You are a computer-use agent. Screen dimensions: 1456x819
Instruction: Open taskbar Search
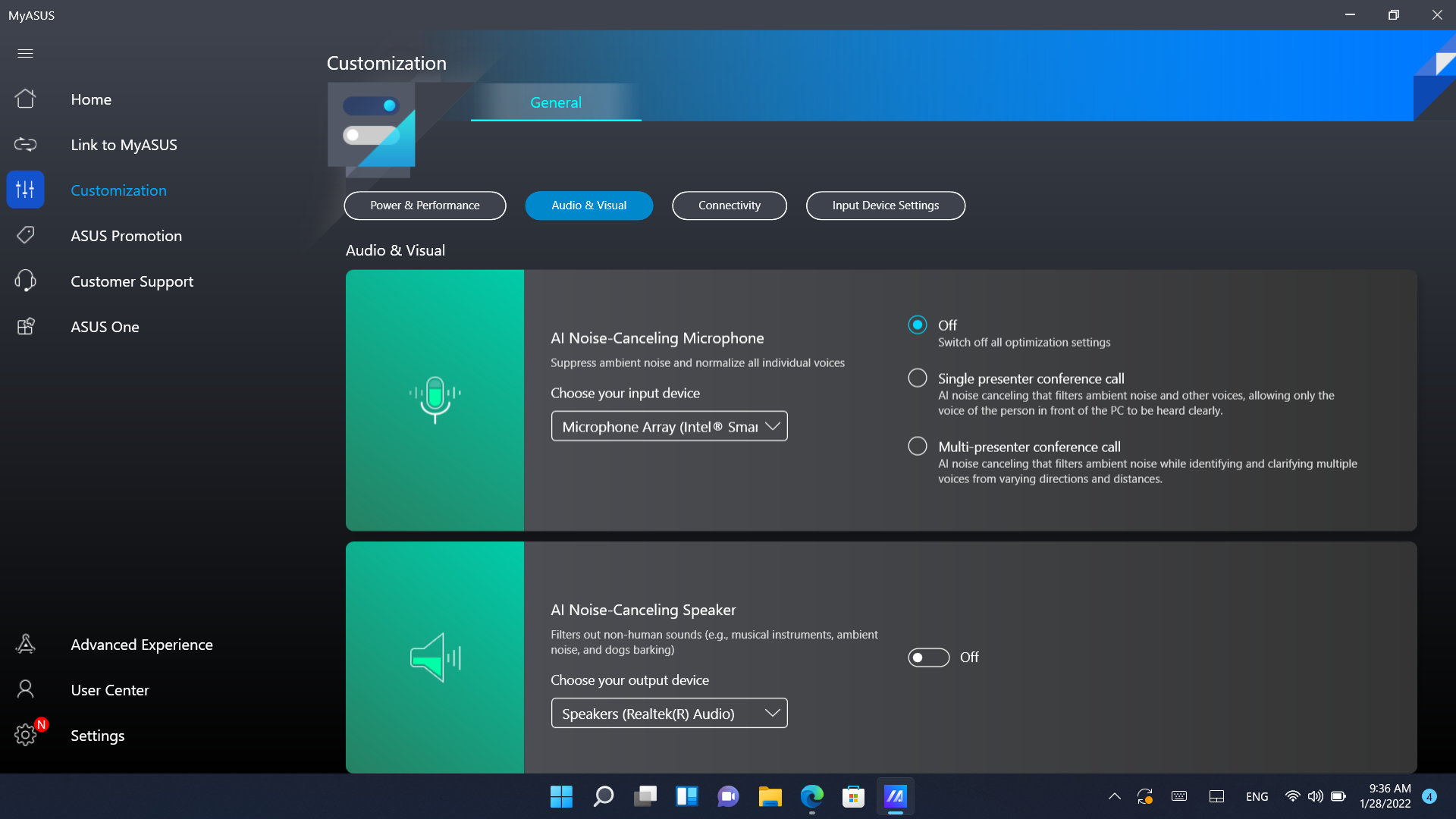click(x=603, y=796)
